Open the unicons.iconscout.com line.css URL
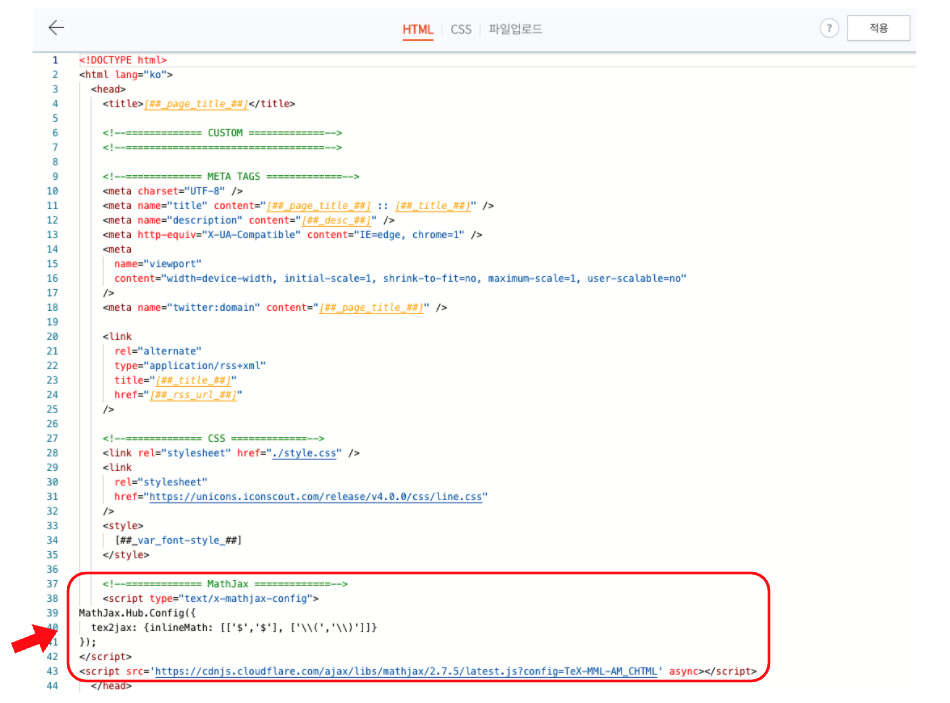Screen dimensions: 950x703 click(316, 496)
